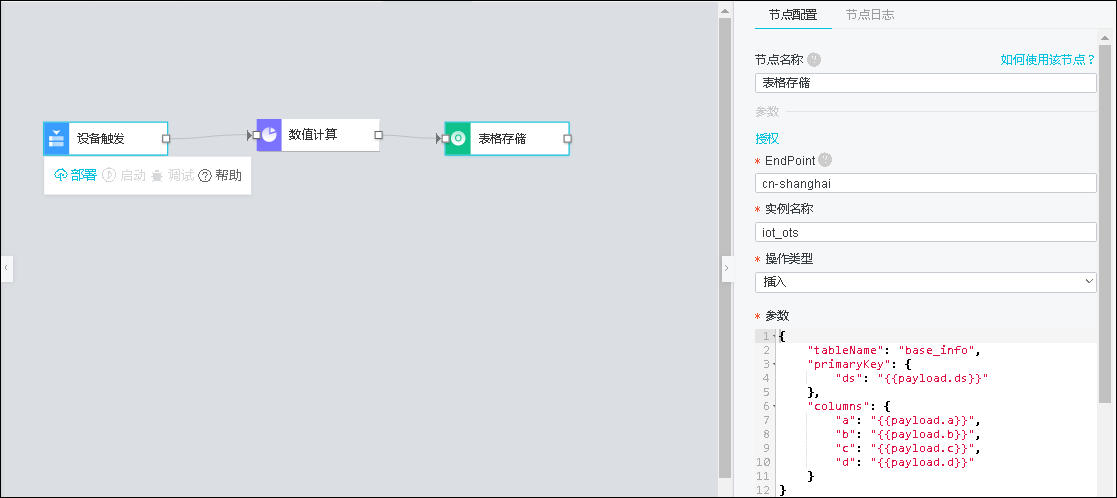Click the EndPoint input with cn-shanghai

click(x=925, y=183)
